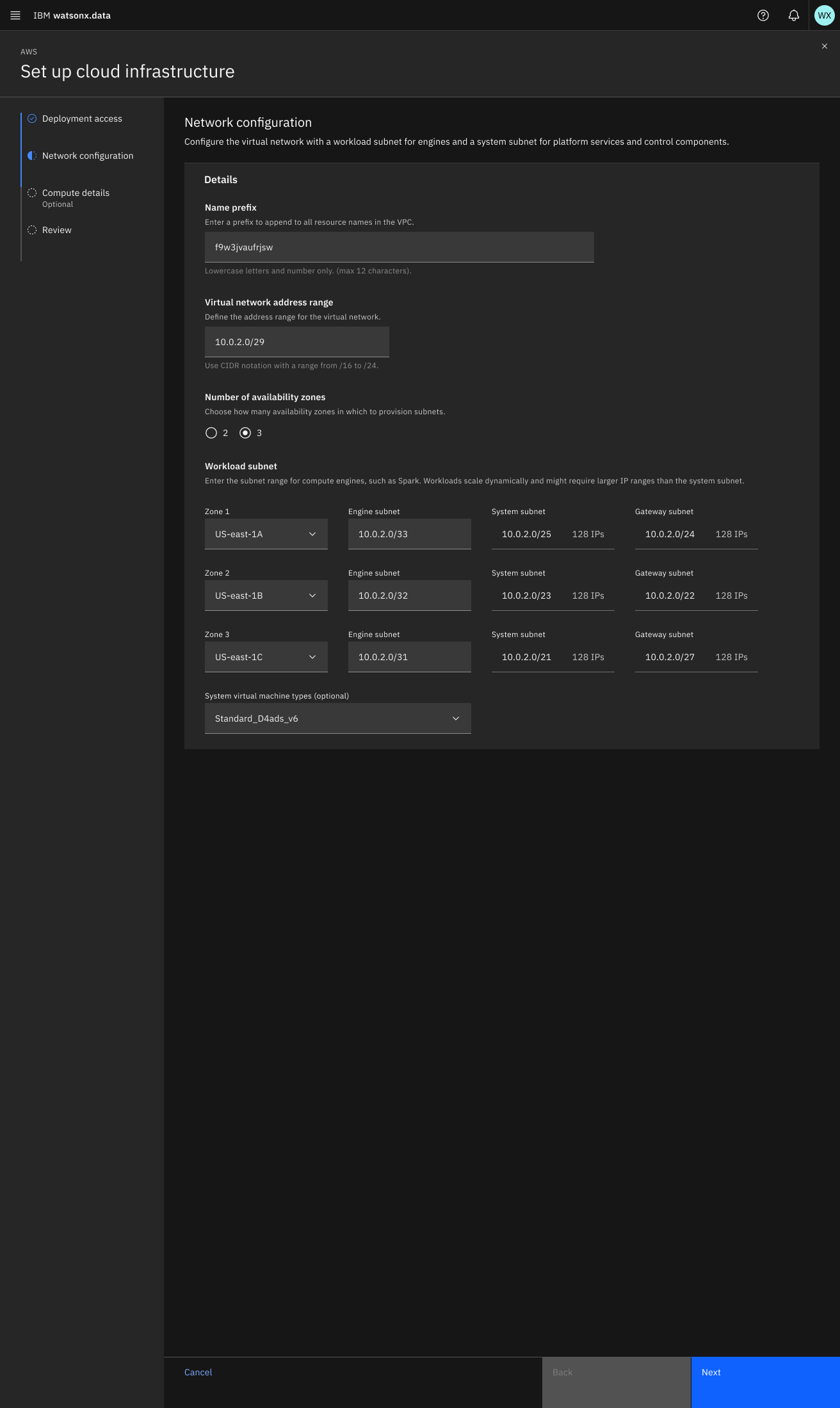This screenshot has height=1408, width=840.
Task: Click 'Use CIDR notation' helper text
Action: click(x=291, y=366)
